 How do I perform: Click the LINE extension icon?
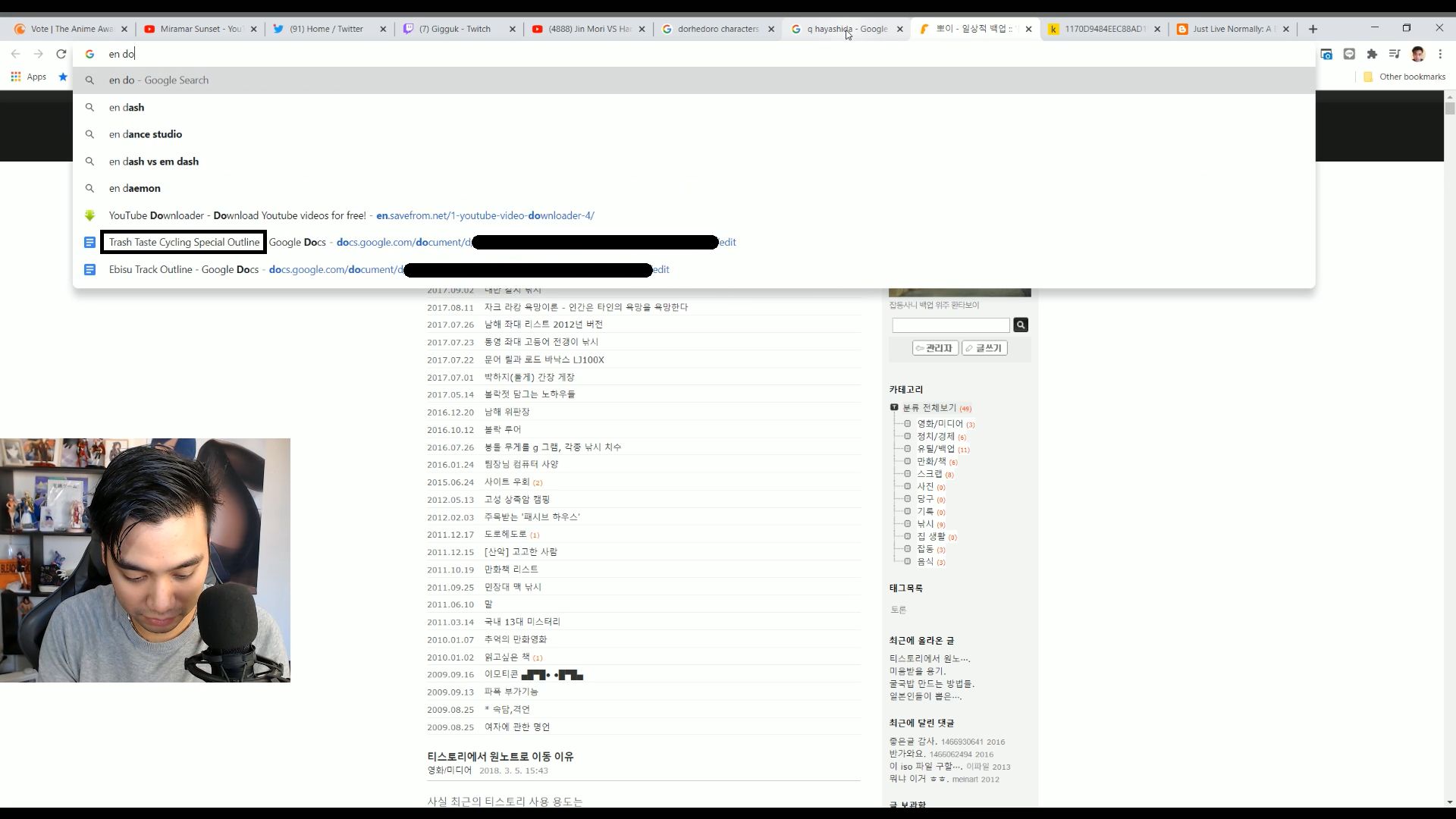(x=1349, y=54)
